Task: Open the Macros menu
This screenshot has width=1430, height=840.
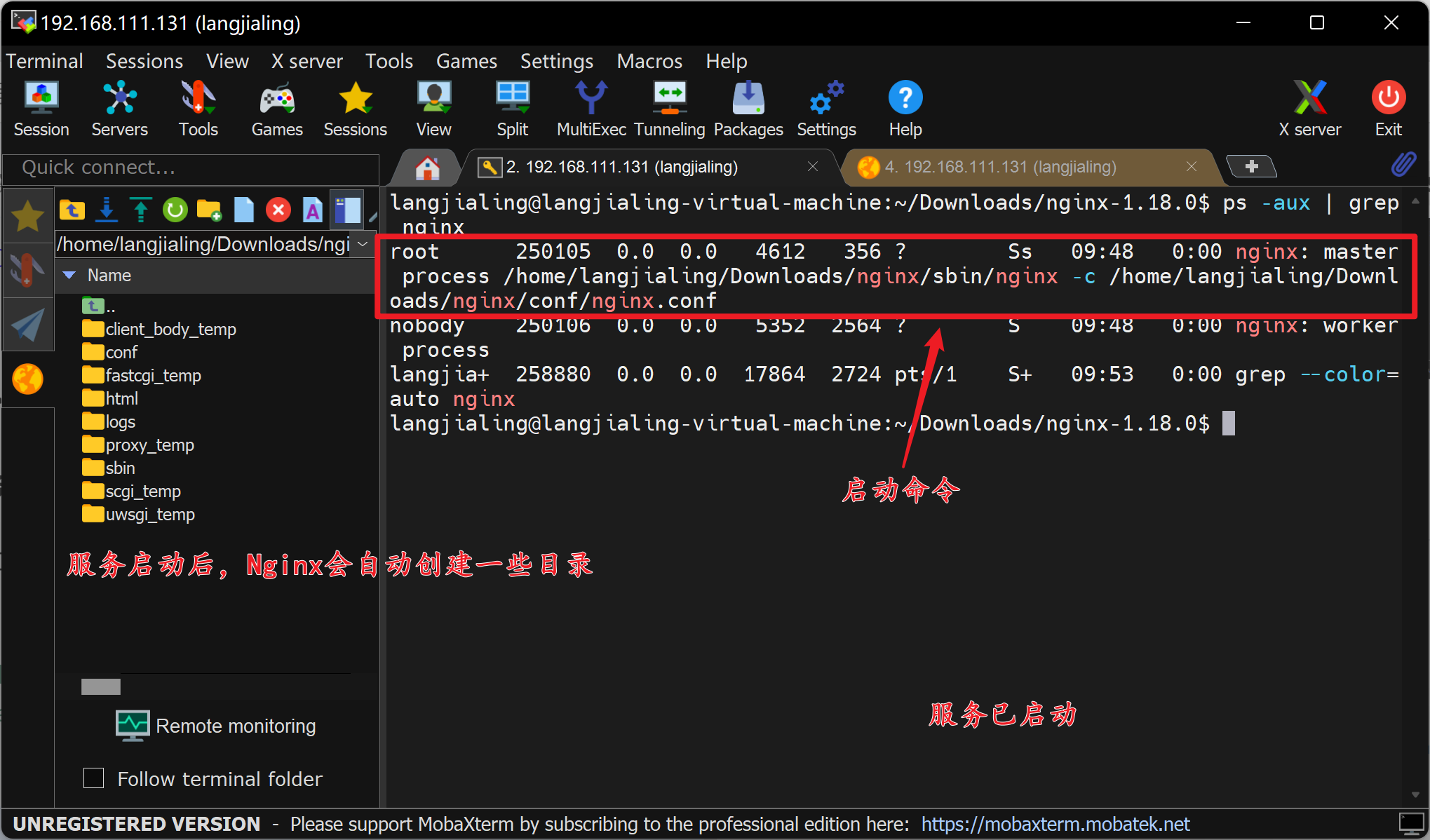Action: [x=649, y=61]
